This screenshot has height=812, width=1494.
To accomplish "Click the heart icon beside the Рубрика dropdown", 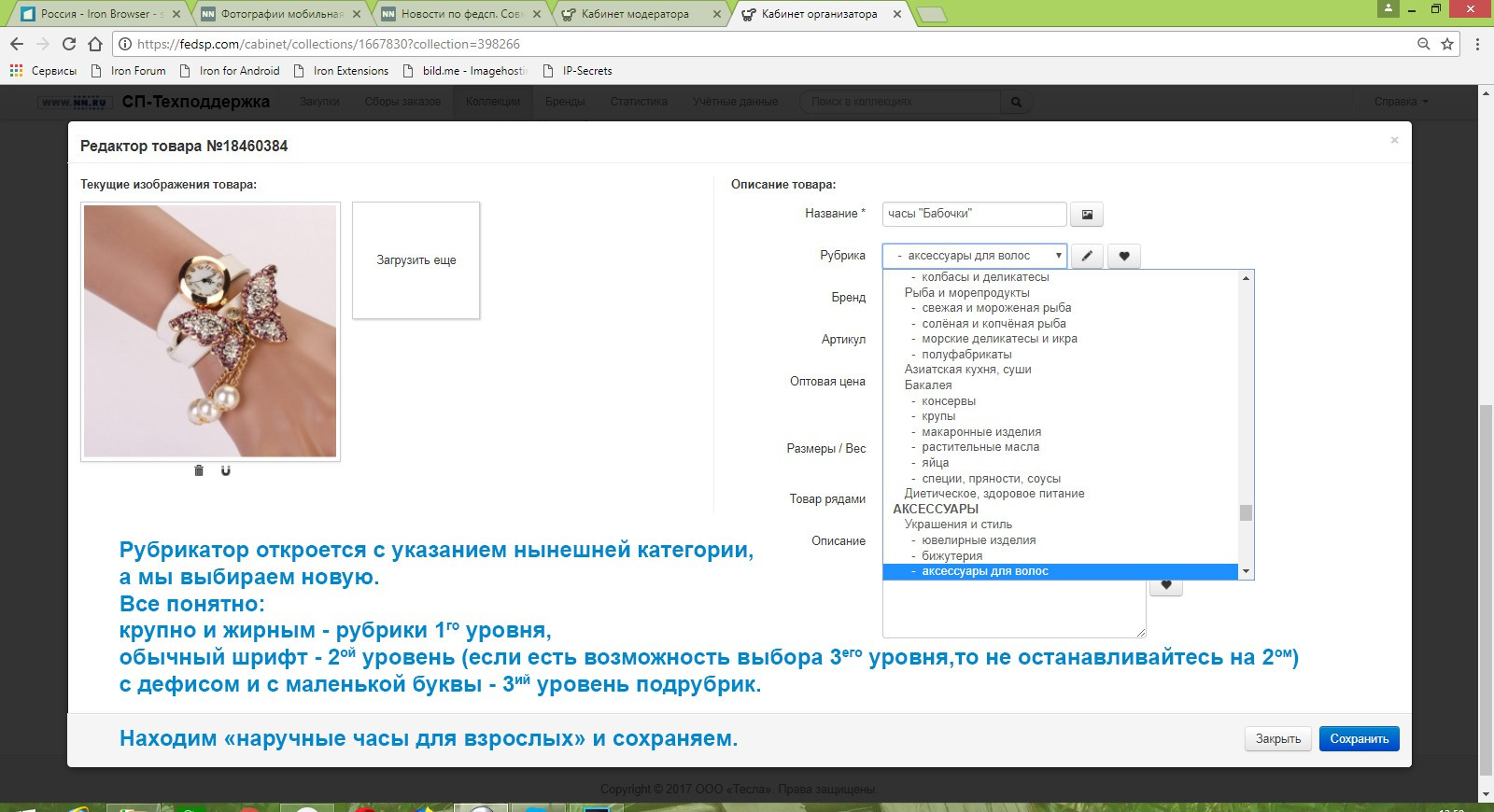I will (x=1124, y=257).
